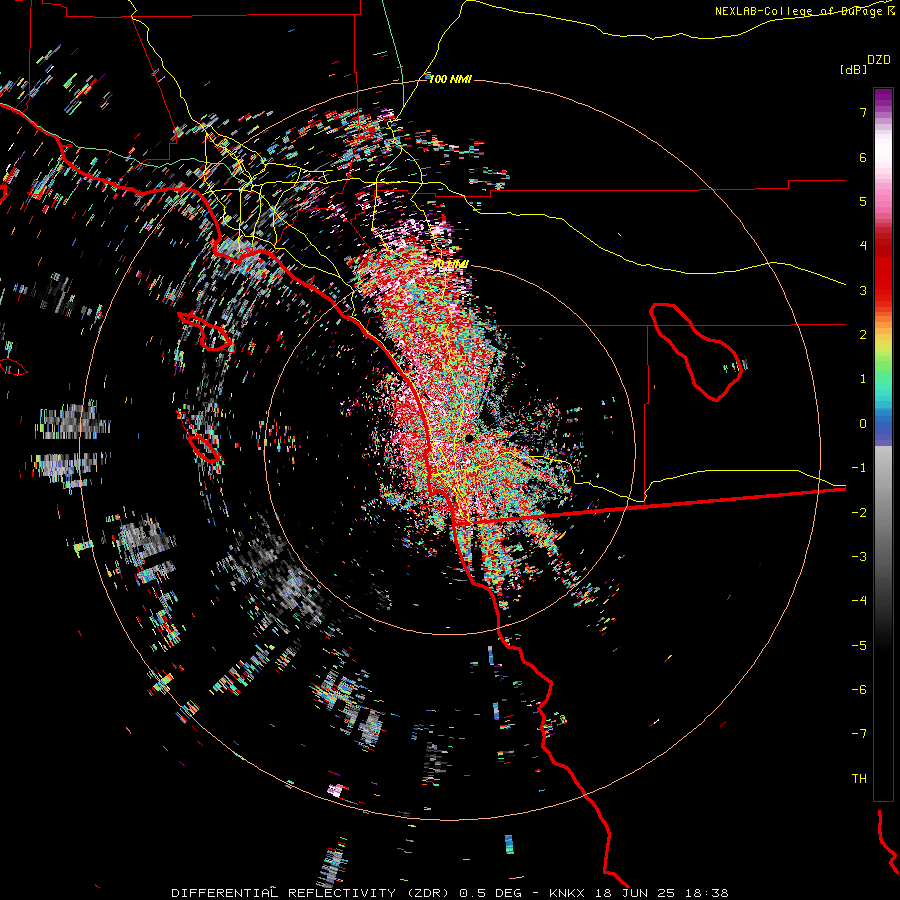Click the [dB] unit label
900x900 pixels.
pyautogui.click(x=854, y=69)
